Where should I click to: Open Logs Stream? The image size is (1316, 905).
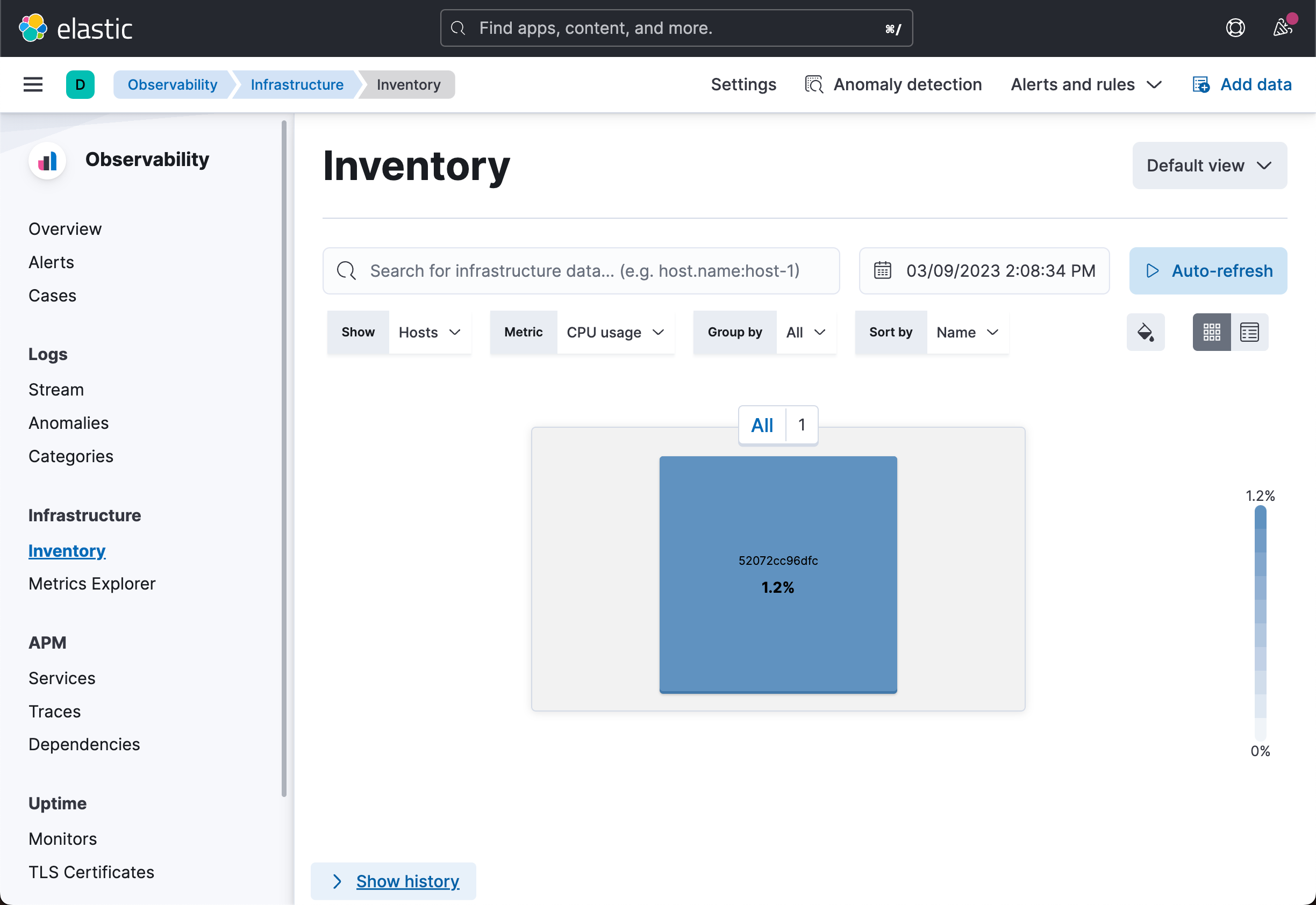(x=56, y=390)
